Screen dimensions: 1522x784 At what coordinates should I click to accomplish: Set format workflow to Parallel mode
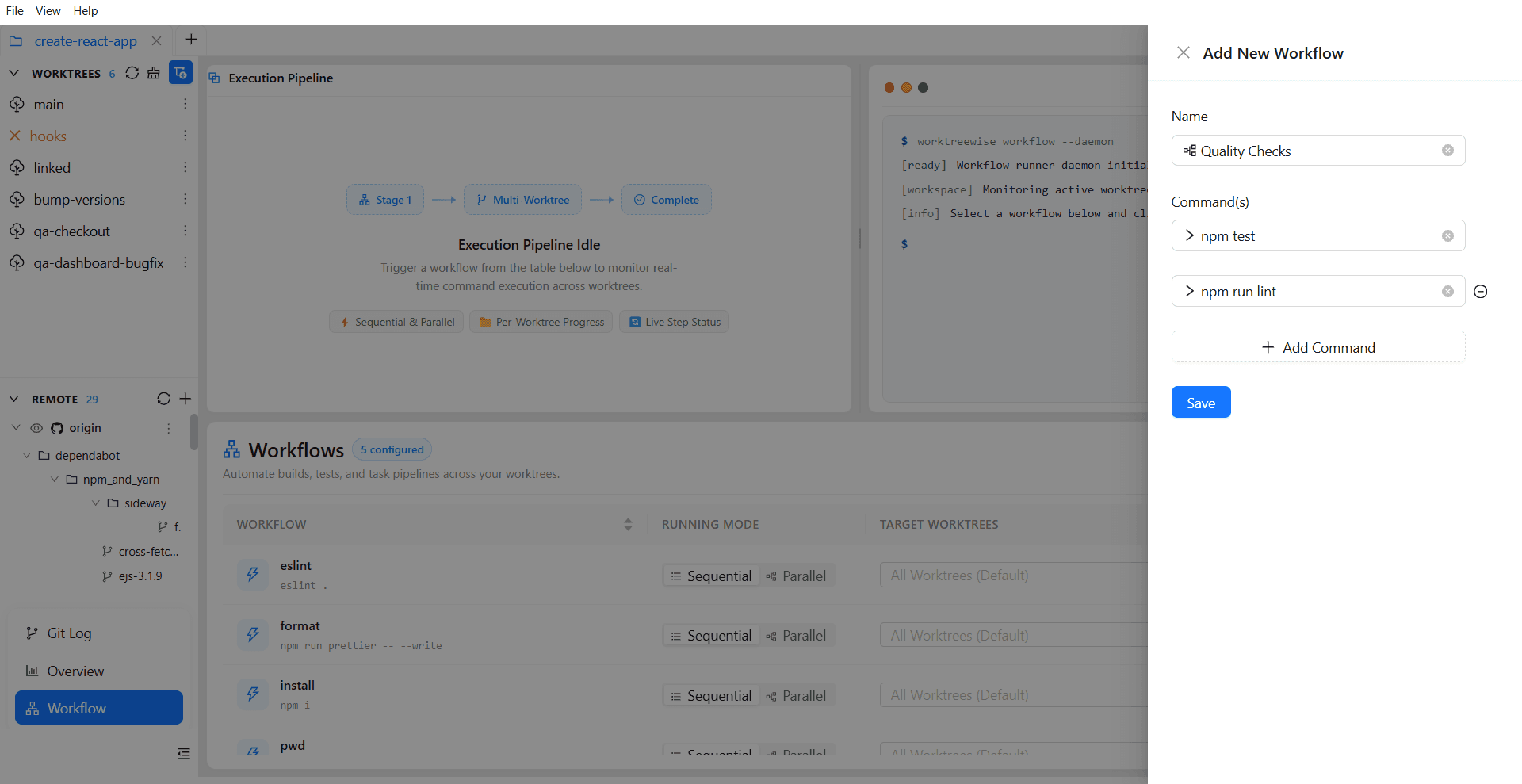pyautogui.click(x=797, y=636)
